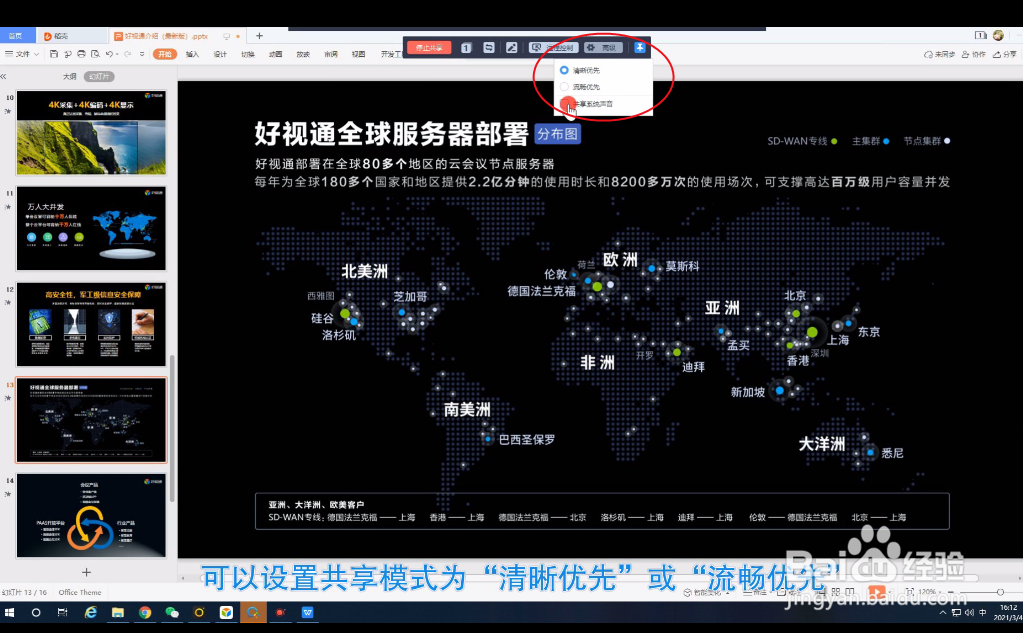Switch panel to 大纲 outline view
The image size is (1023, 633).
[x=70, y=76]
